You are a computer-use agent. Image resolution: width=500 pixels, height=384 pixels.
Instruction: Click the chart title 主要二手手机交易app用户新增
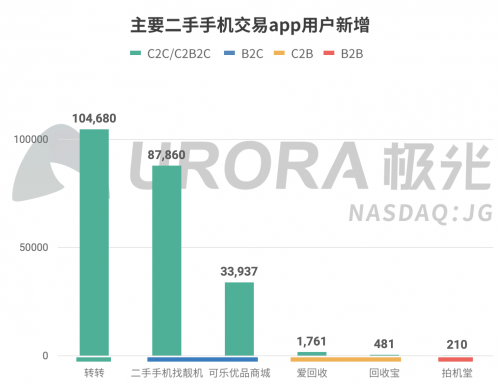[250, 25]
